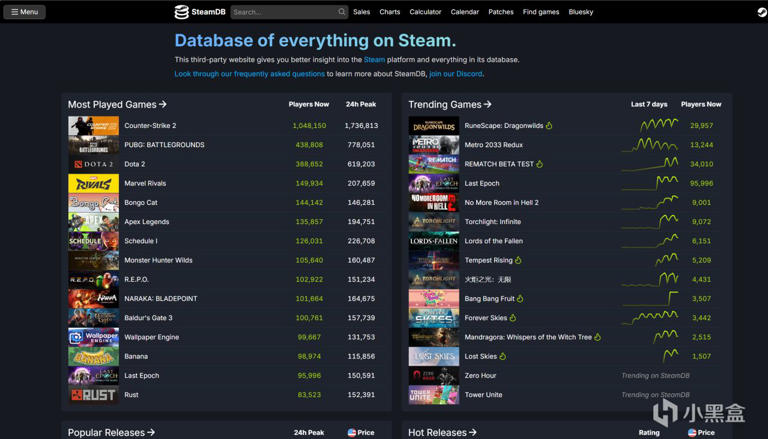The image size is (768, 439).
Task: Click US flag Price icon under Popular Releases
Action: pos(352,433)
